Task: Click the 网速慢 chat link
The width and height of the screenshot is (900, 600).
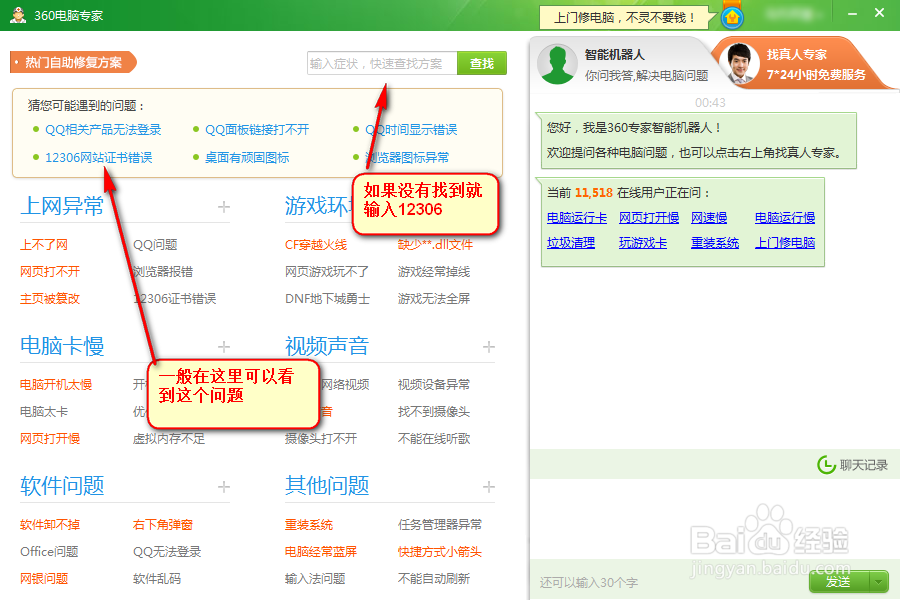Action: [709, 218]
